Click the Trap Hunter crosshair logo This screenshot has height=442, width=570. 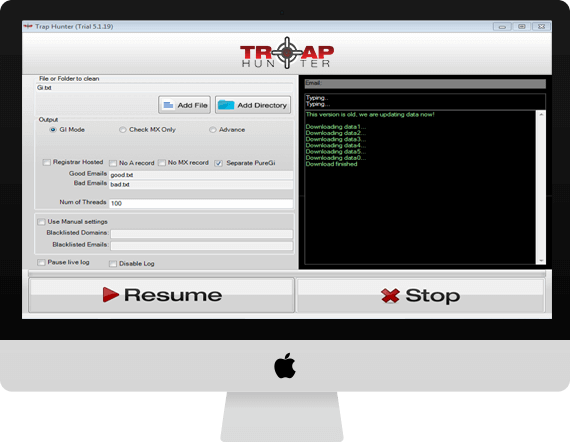click(x=287, y=53)
